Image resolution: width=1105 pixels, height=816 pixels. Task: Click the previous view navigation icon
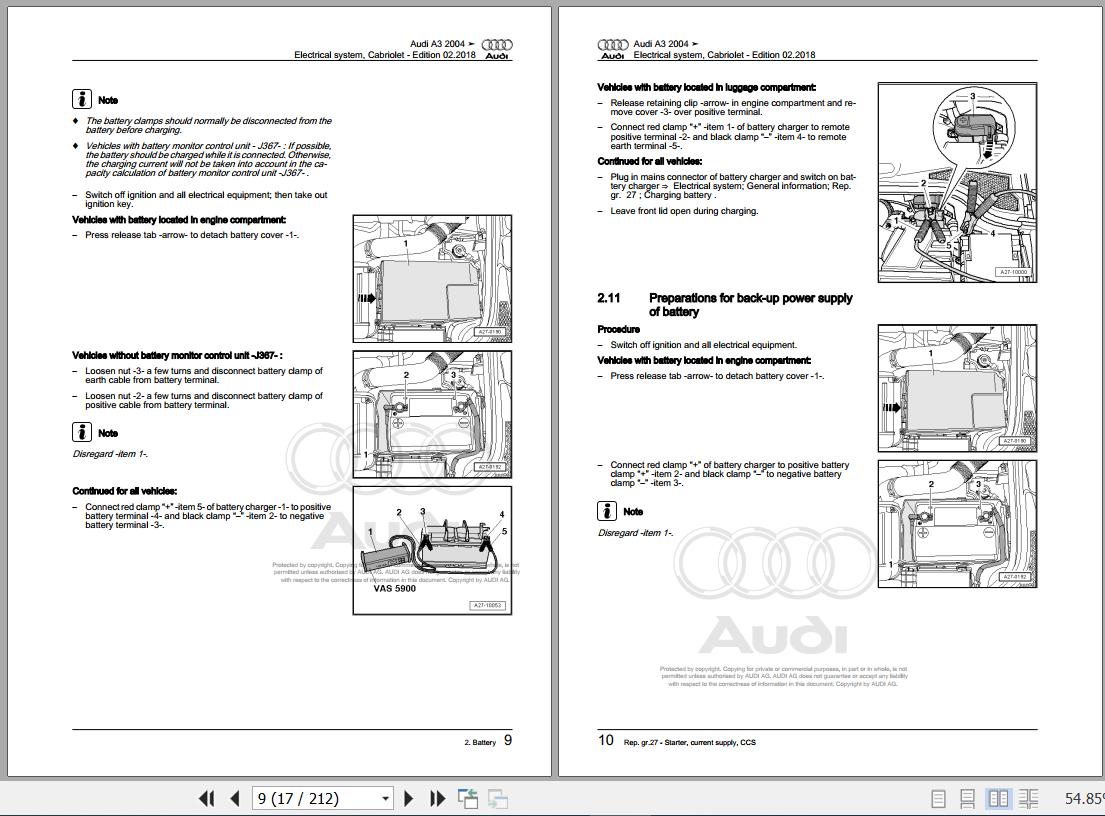[x=468, y=798]
